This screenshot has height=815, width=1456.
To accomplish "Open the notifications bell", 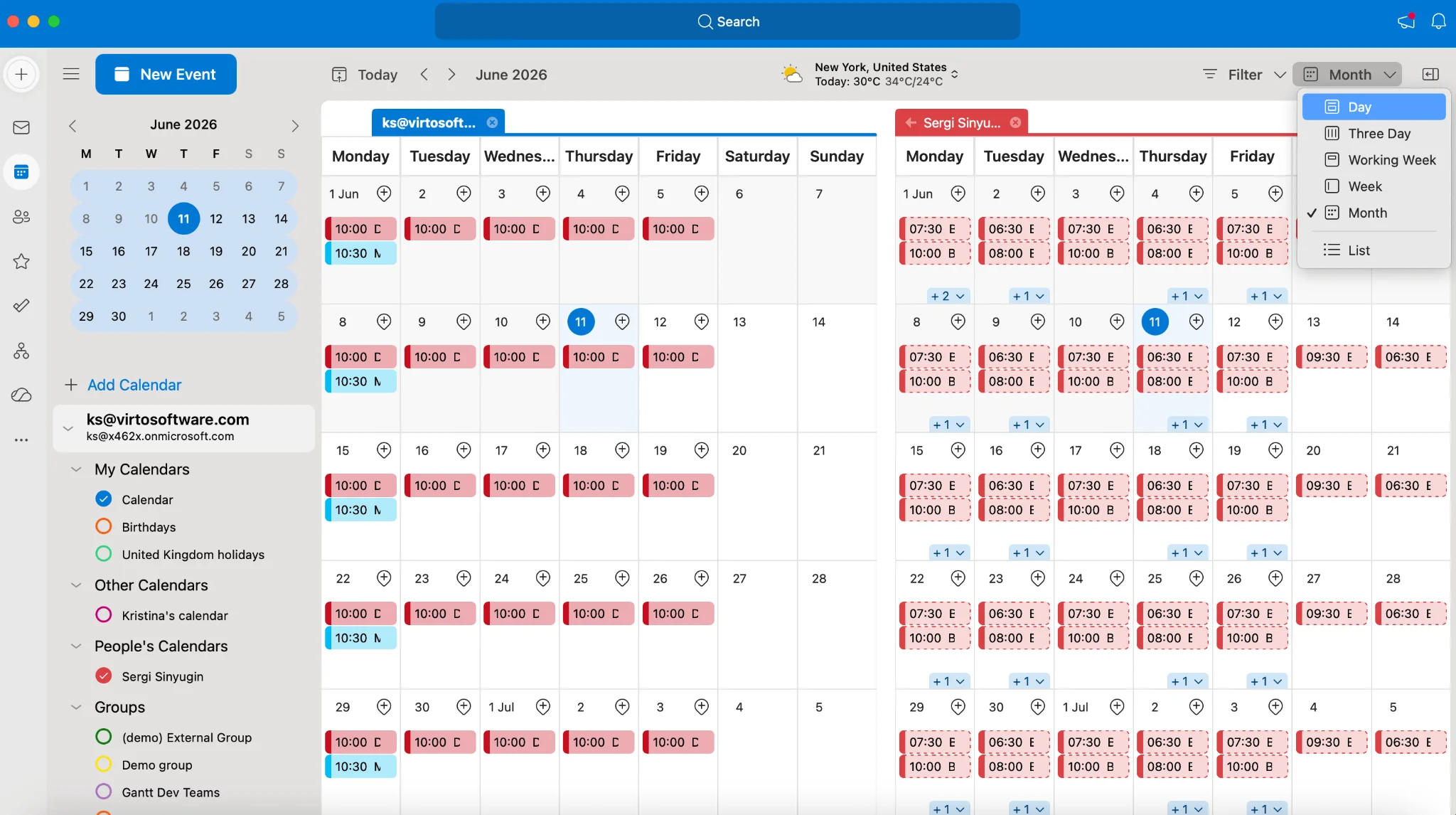I will coord(1438,21).
